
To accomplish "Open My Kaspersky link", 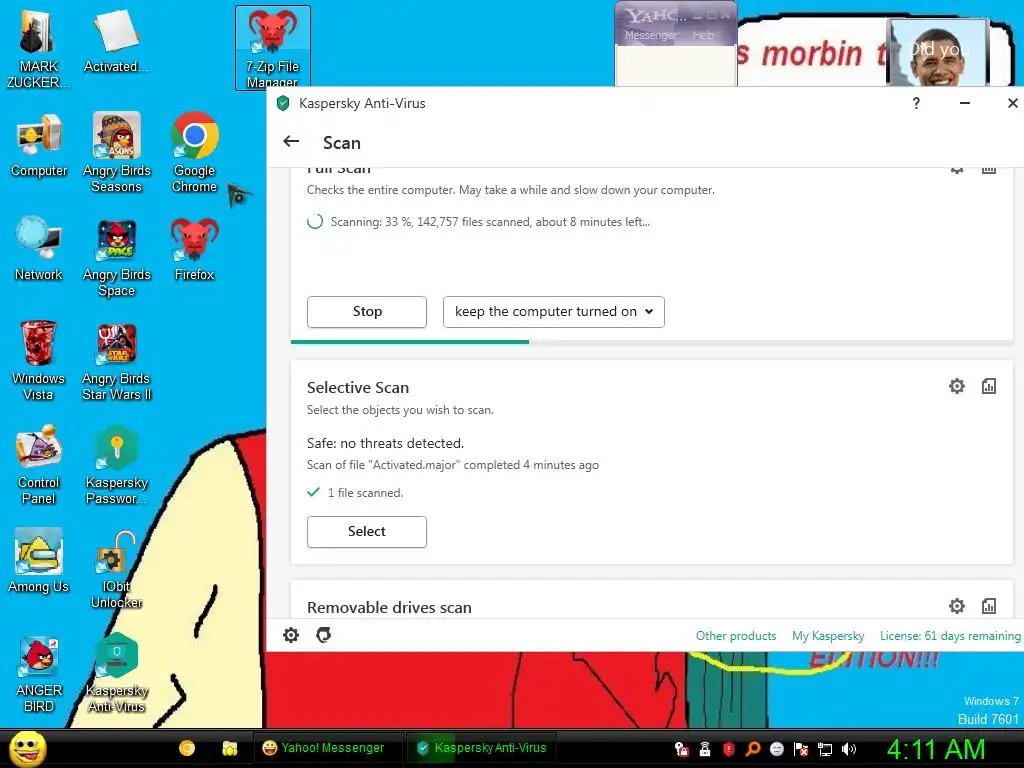I will click(x=828, y=635).
